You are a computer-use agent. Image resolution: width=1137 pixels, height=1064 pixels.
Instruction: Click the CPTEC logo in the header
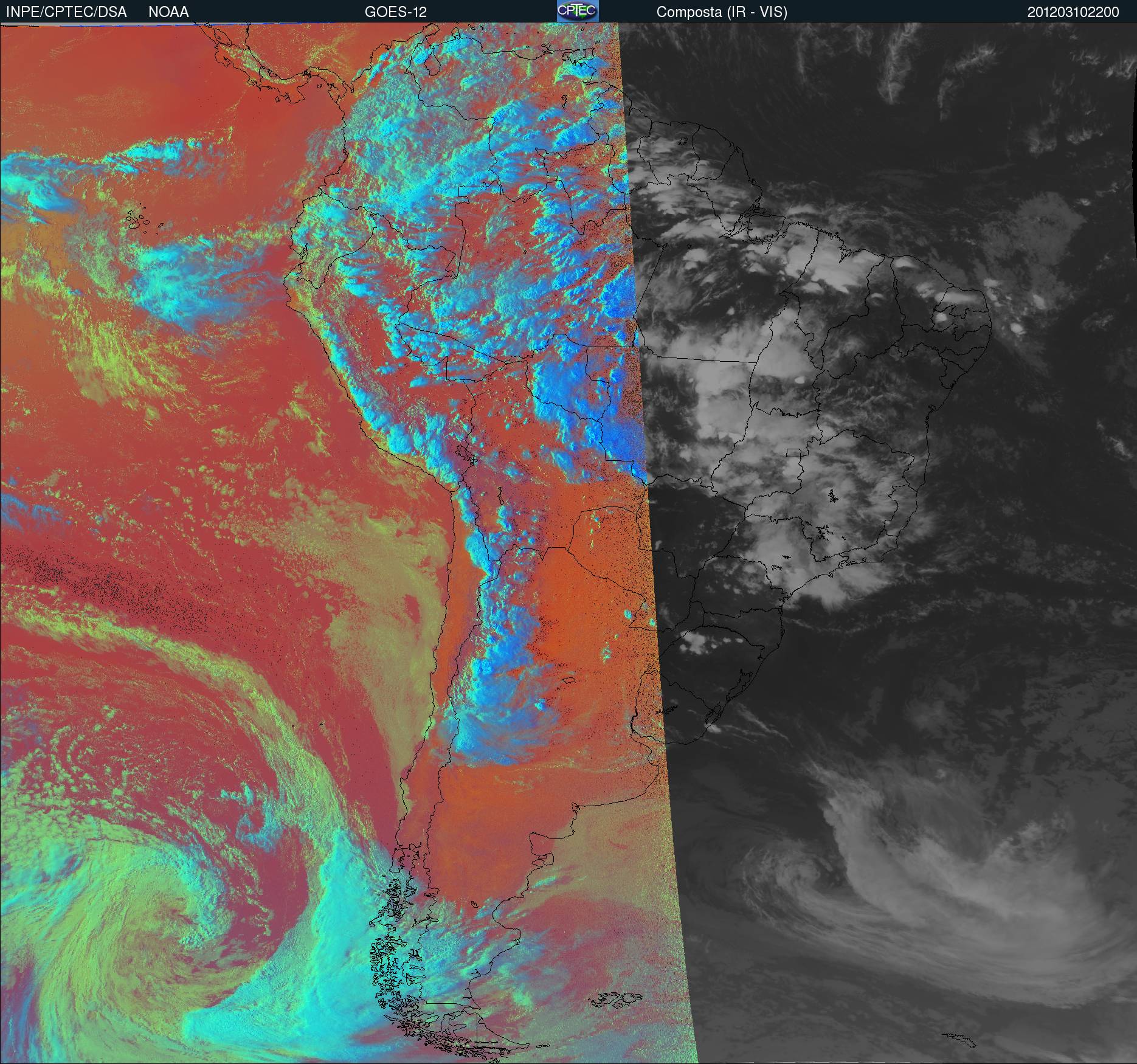coord(577,11)
